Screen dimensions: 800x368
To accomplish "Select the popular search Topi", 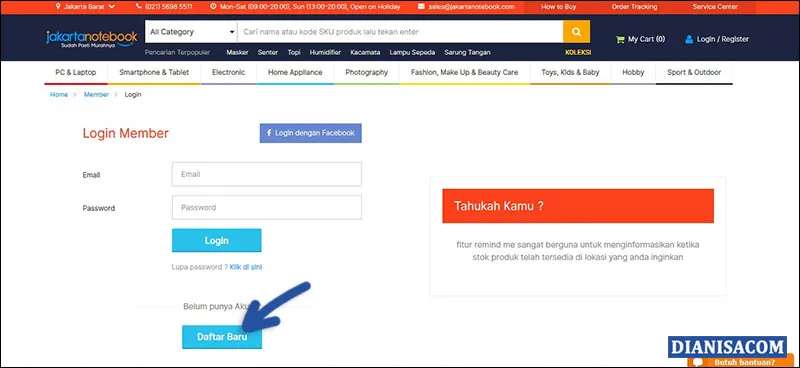I will [294, 53].
